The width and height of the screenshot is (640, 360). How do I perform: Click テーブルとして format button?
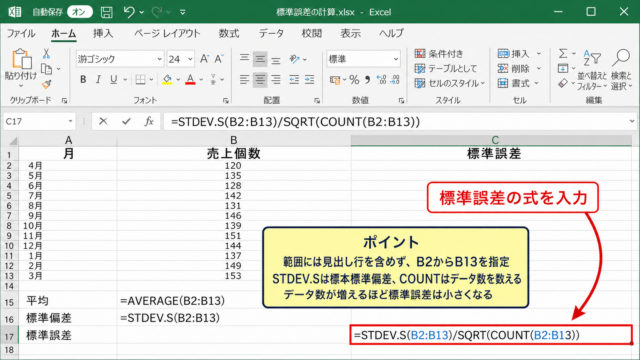tap(446, 69)
